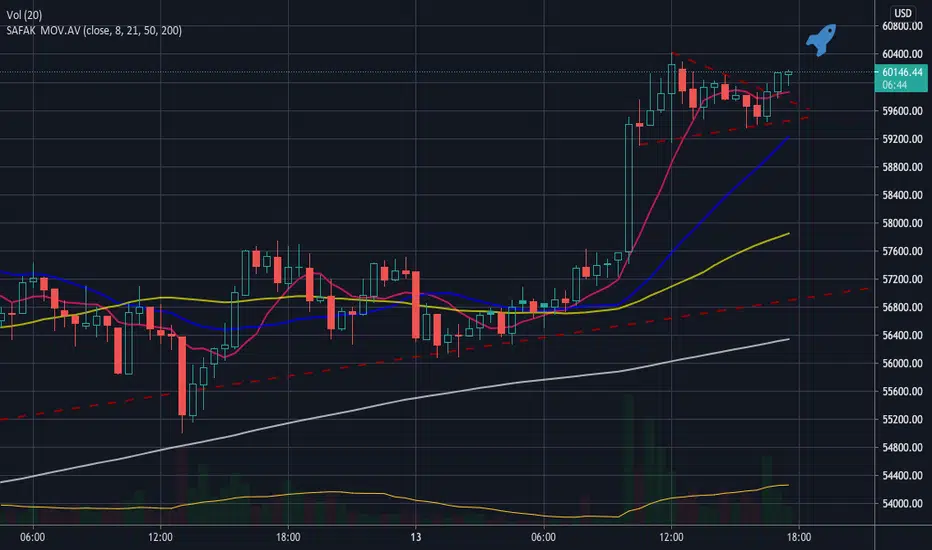Click the first 12:00 time axis label

[160, 538]
